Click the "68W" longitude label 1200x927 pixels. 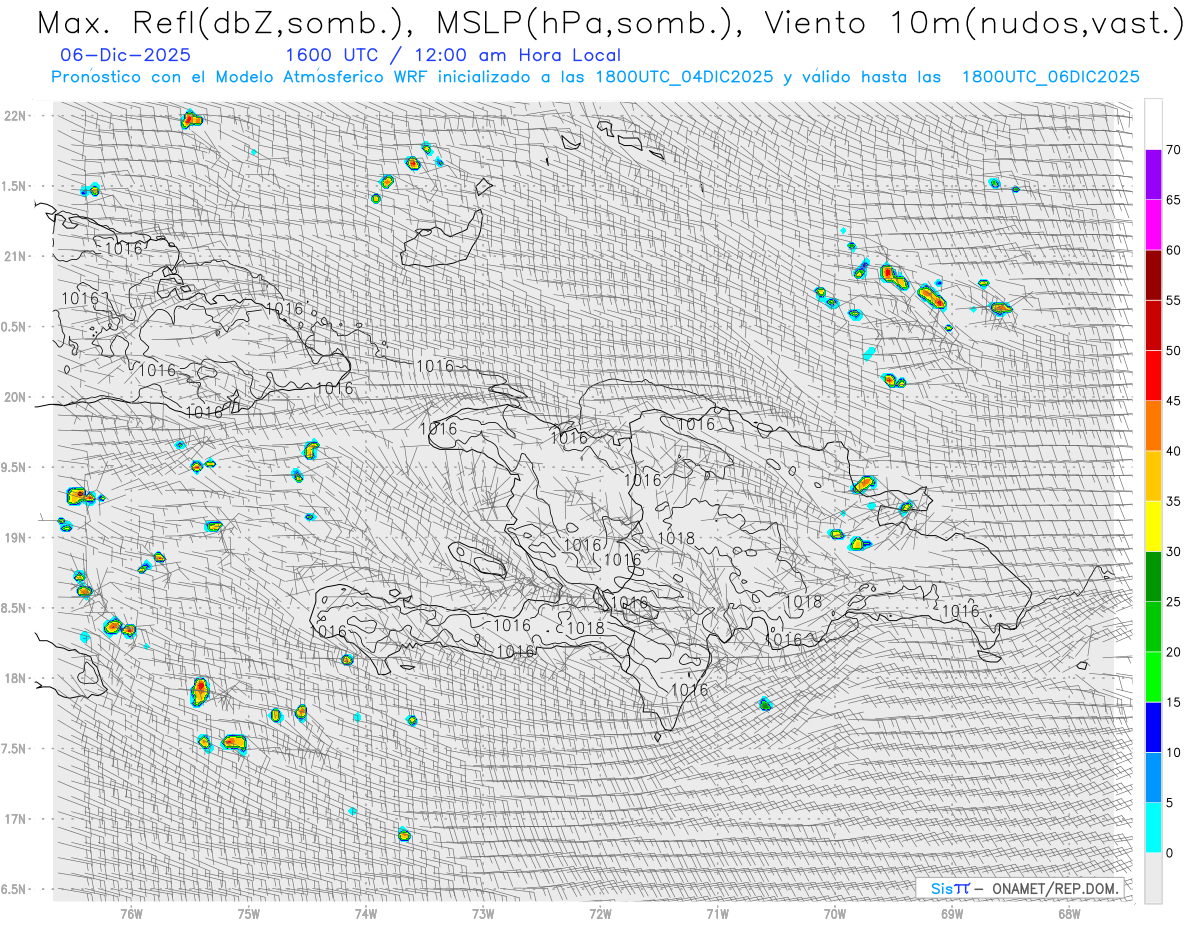click(1069, 912)
